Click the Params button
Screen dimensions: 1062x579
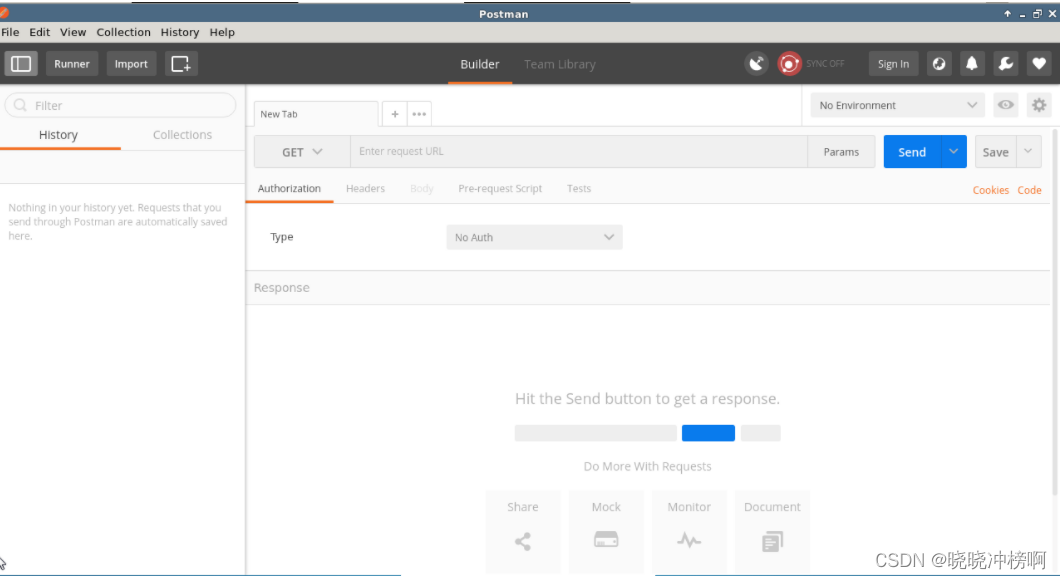pos(841,152)
